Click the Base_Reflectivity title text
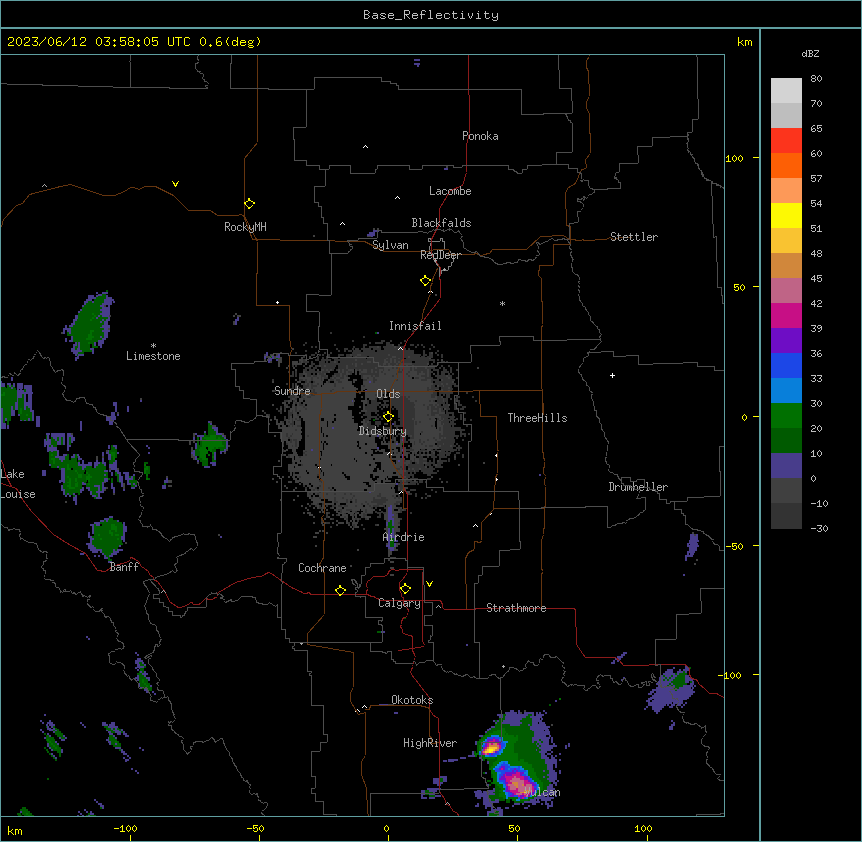Viewport: 862px width, 842px height. click(x=431, y=15)
